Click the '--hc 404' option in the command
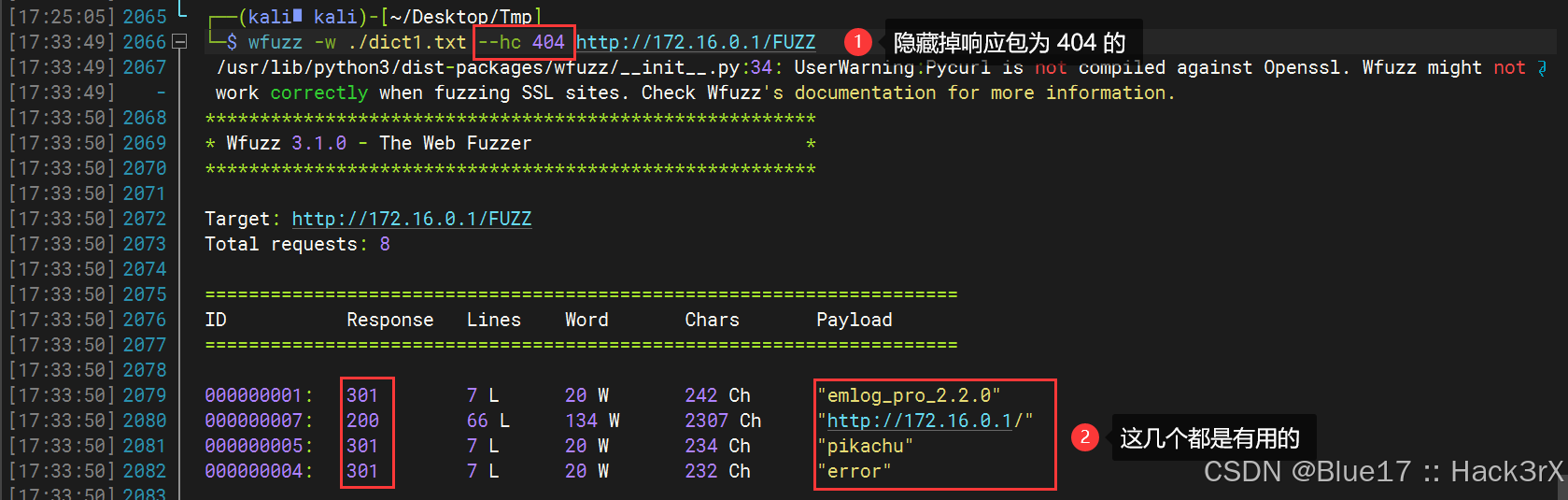This screenshot has height=500, width=1568. (521, 42)
